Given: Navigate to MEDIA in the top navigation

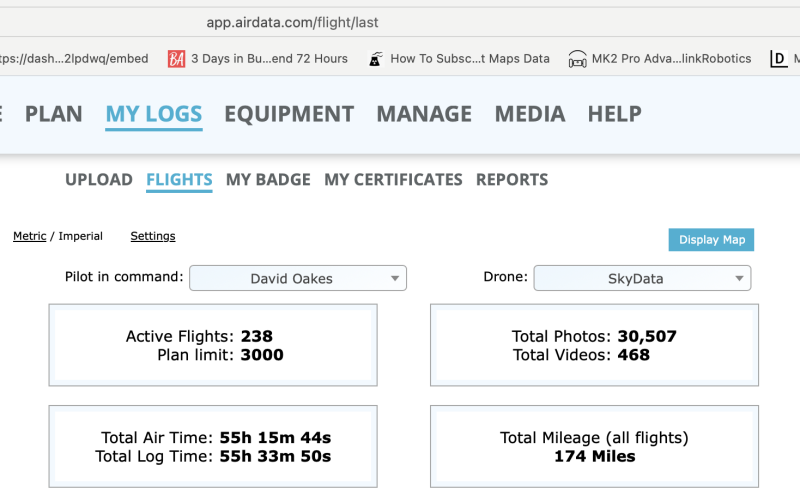Looking at the screenshot, I should point(530,114).
